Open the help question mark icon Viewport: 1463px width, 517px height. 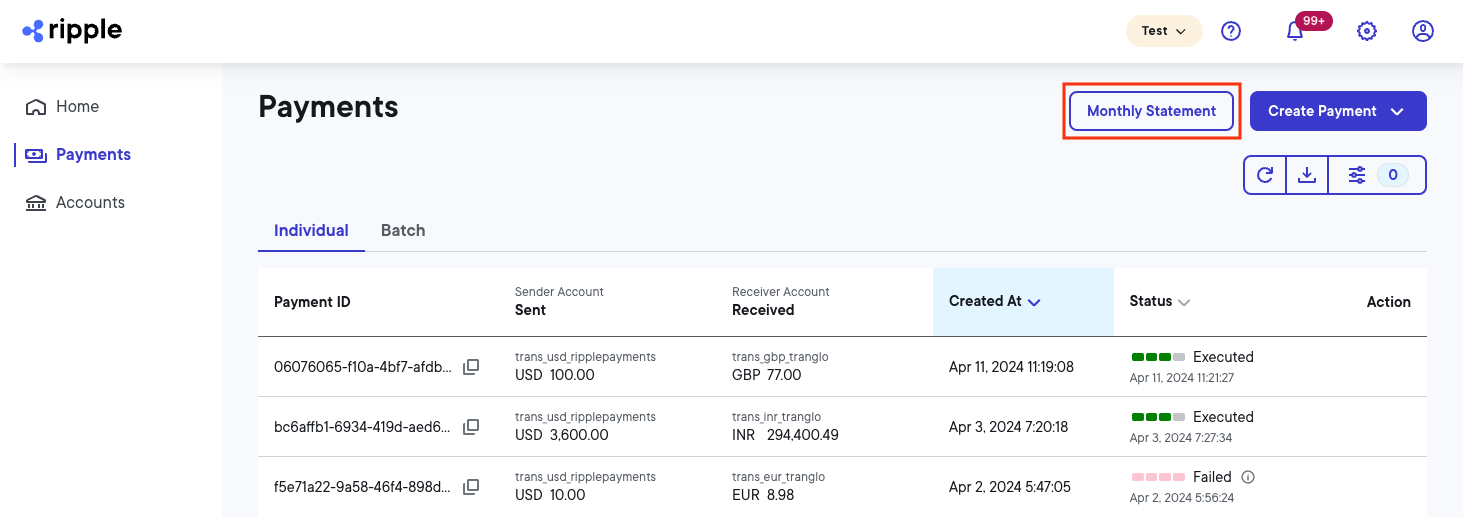1231,31
